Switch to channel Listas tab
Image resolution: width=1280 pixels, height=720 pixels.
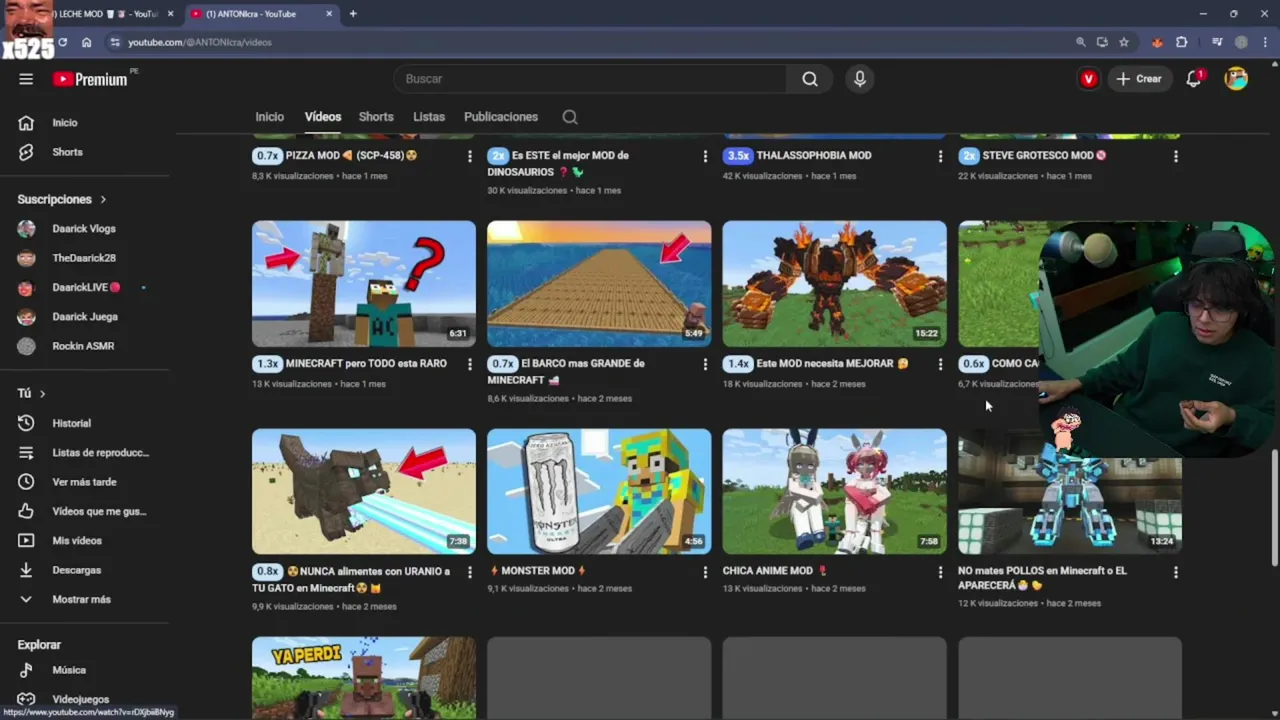coord(429,117)
